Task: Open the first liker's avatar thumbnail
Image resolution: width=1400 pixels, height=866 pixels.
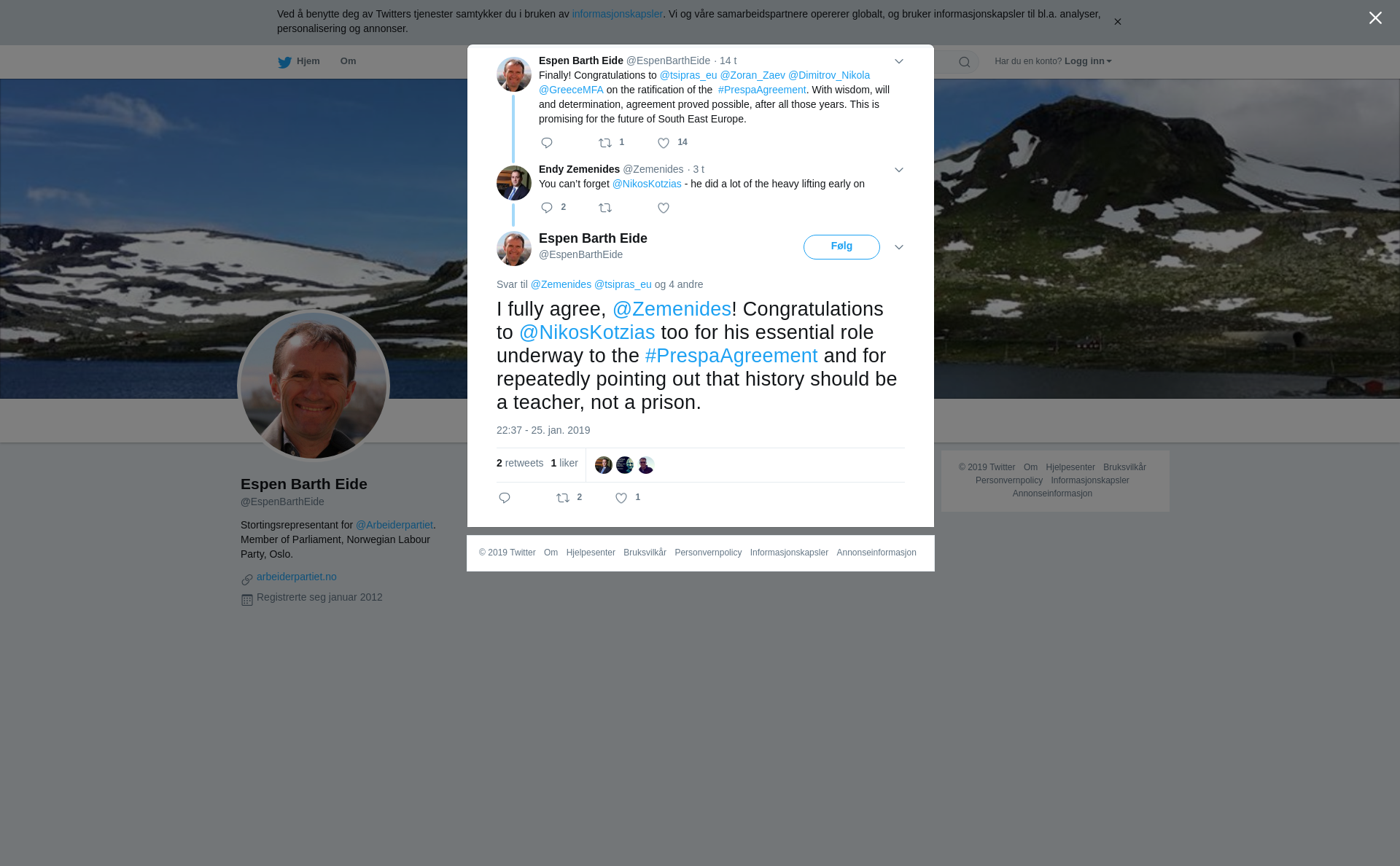Action: coord(604,465)
